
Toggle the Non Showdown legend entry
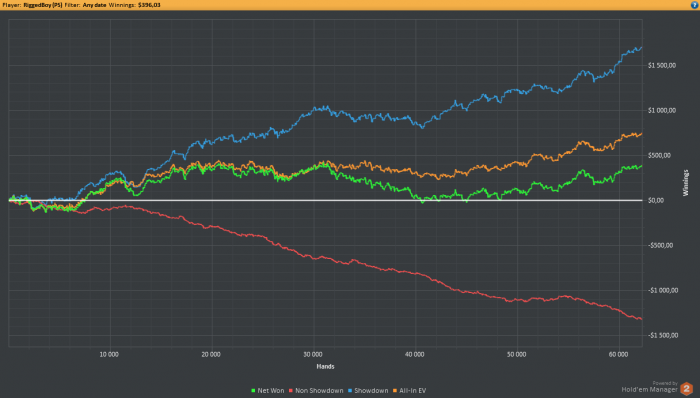(x=316, y=390)
